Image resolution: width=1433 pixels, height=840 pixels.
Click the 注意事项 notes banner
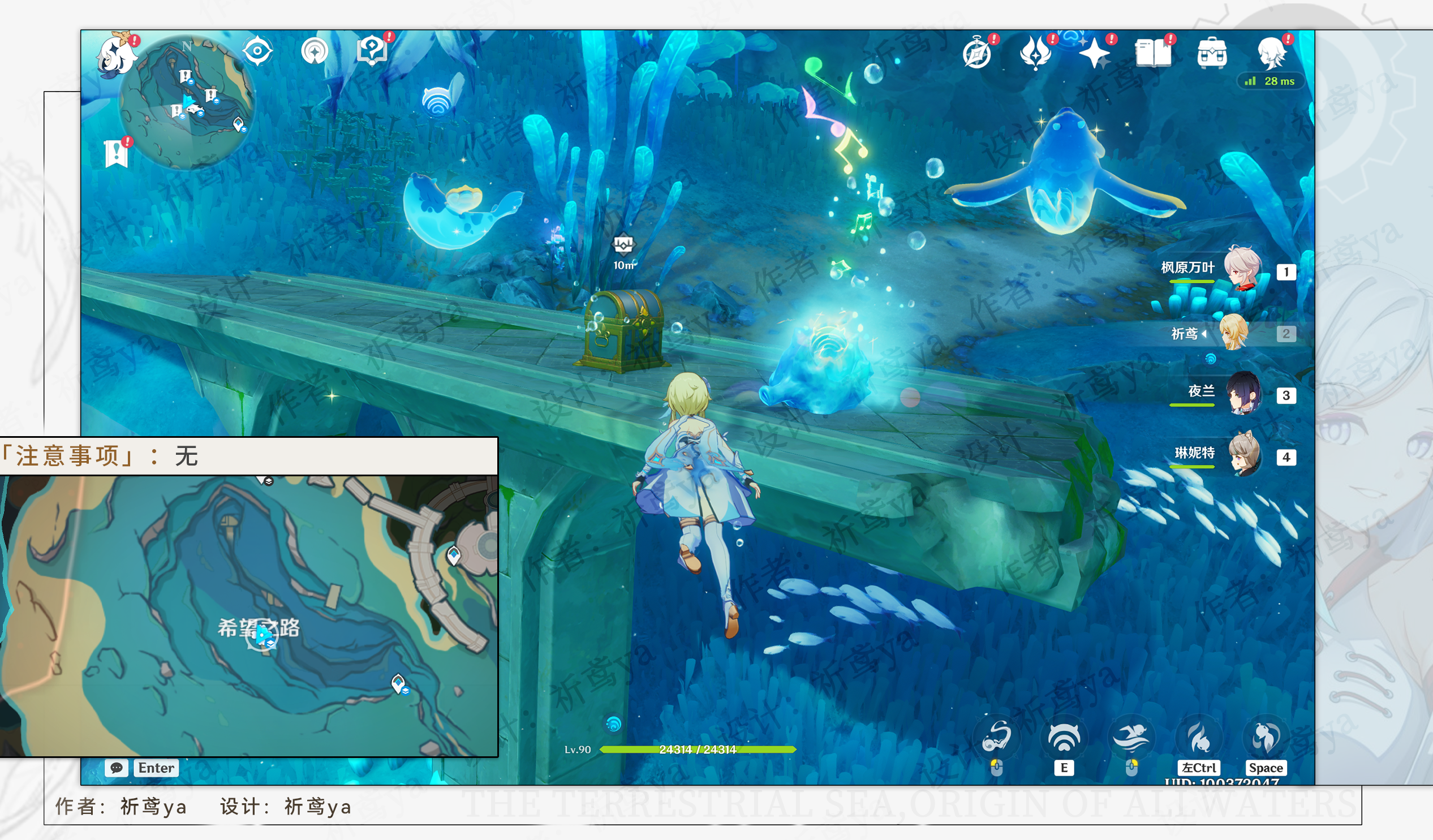pyautogui.click(x=249, y=456)
